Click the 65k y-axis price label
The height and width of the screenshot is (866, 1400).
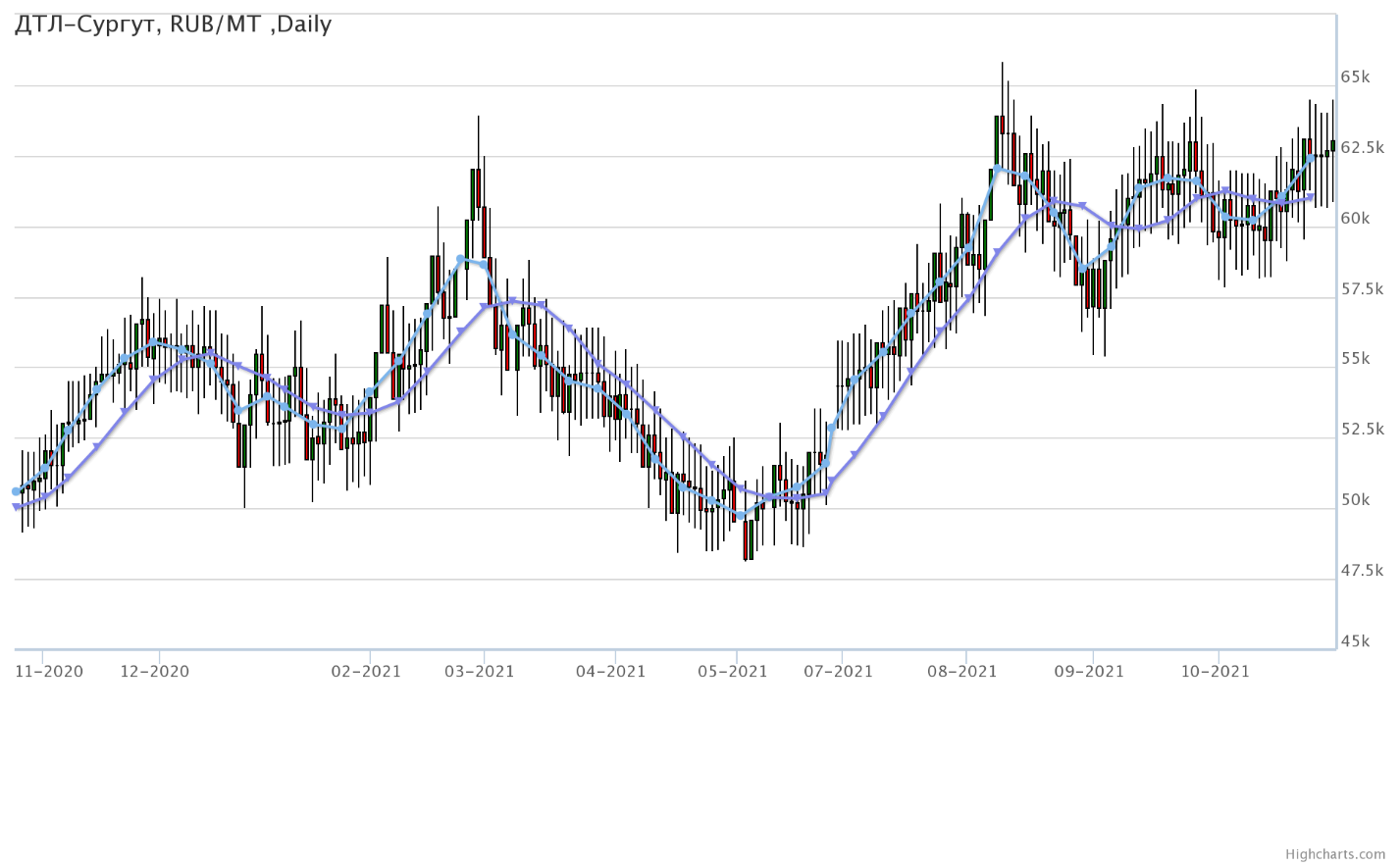point(1355,77)
